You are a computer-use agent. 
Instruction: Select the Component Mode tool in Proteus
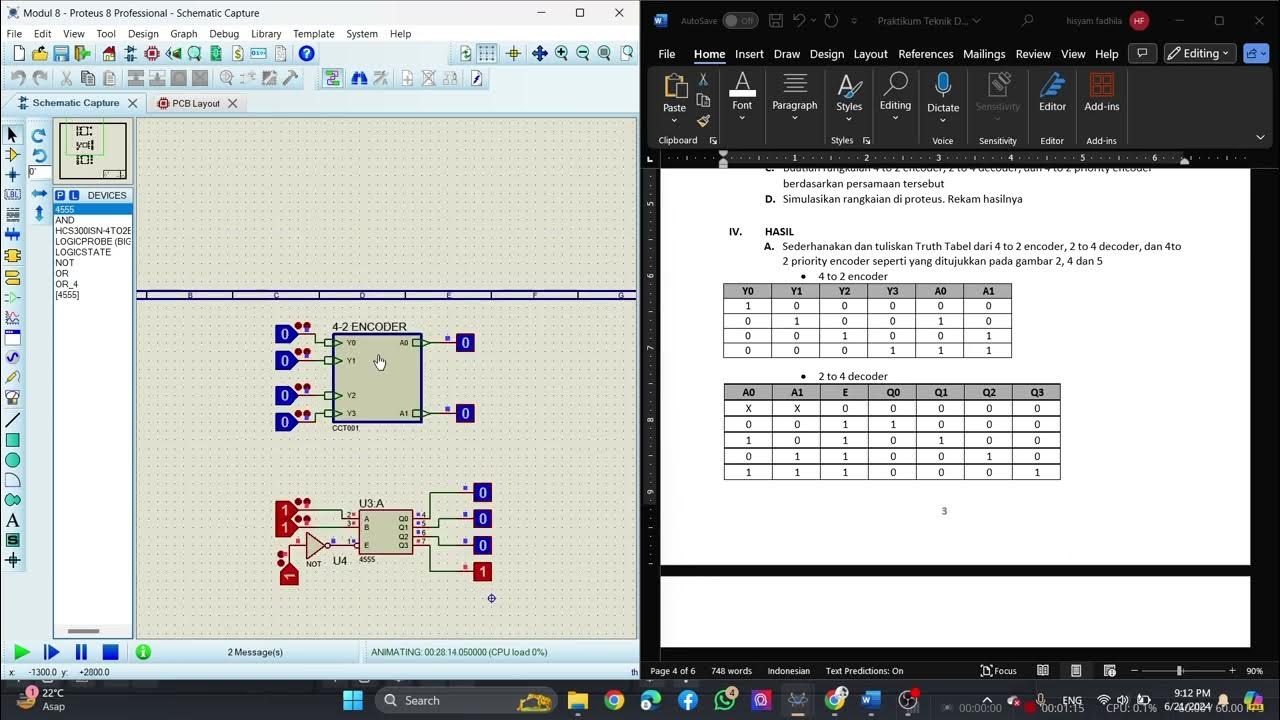click(13, 155)
